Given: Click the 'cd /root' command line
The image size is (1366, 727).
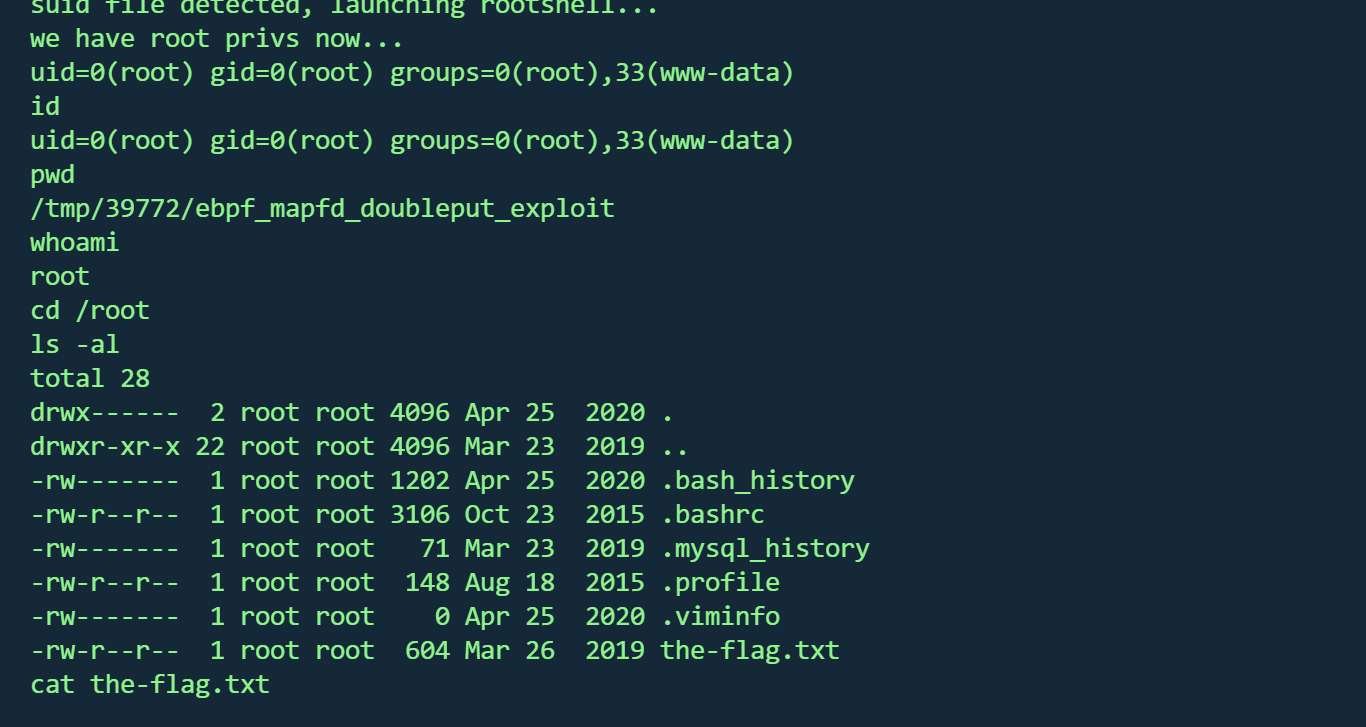Looking at the screenshot, I should pyautogui.click(x=90, y=311).
